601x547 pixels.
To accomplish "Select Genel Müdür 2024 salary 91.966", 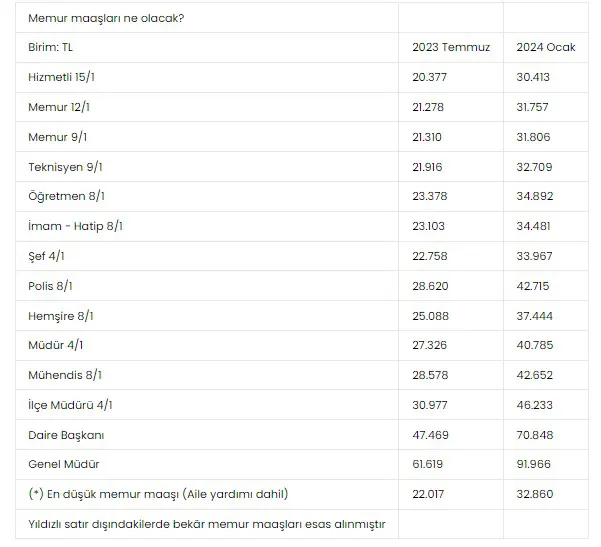I will pos(534,464).
